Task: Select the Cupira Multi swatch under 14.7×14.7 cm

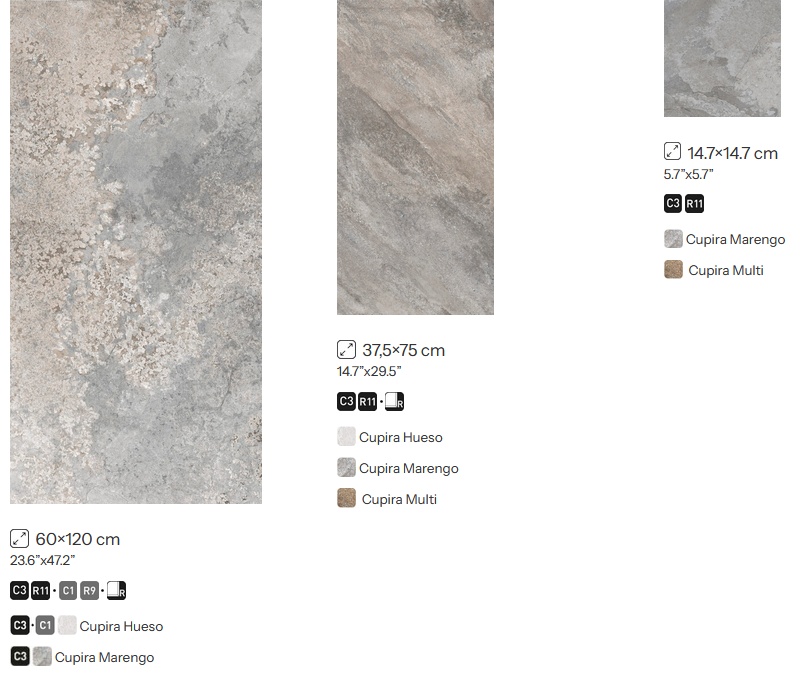Action: pyautogui.click(x=673, y=269)
